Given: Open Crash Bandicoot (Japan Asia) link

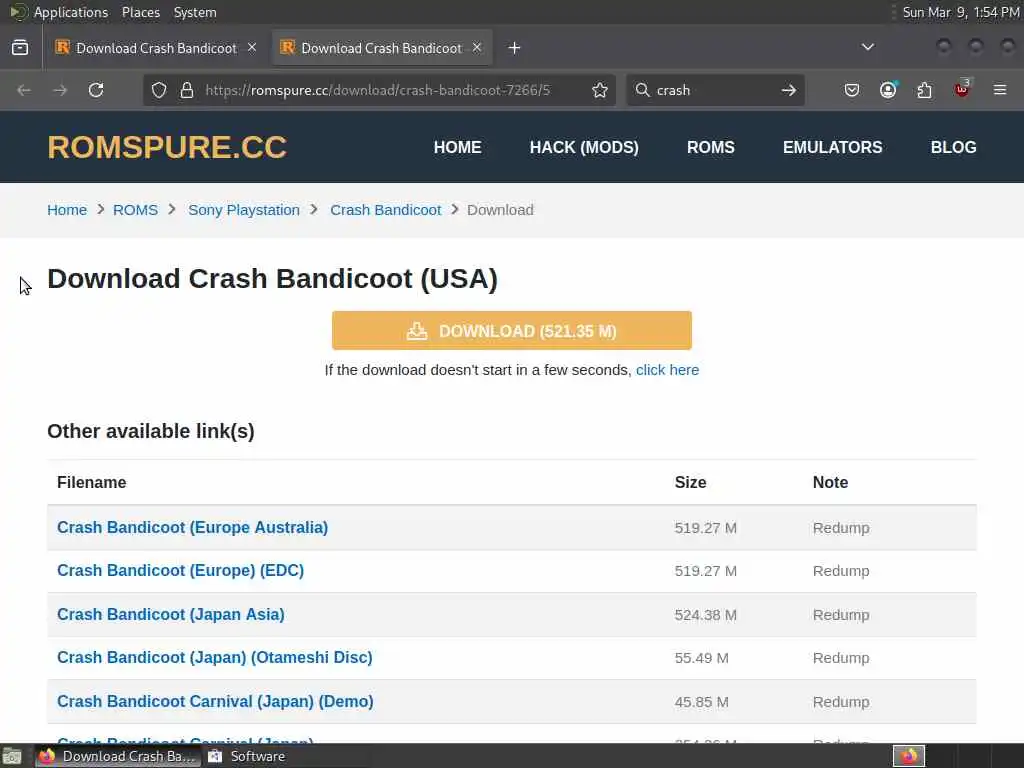Looking at the screenshot, I should pos(170,615).
